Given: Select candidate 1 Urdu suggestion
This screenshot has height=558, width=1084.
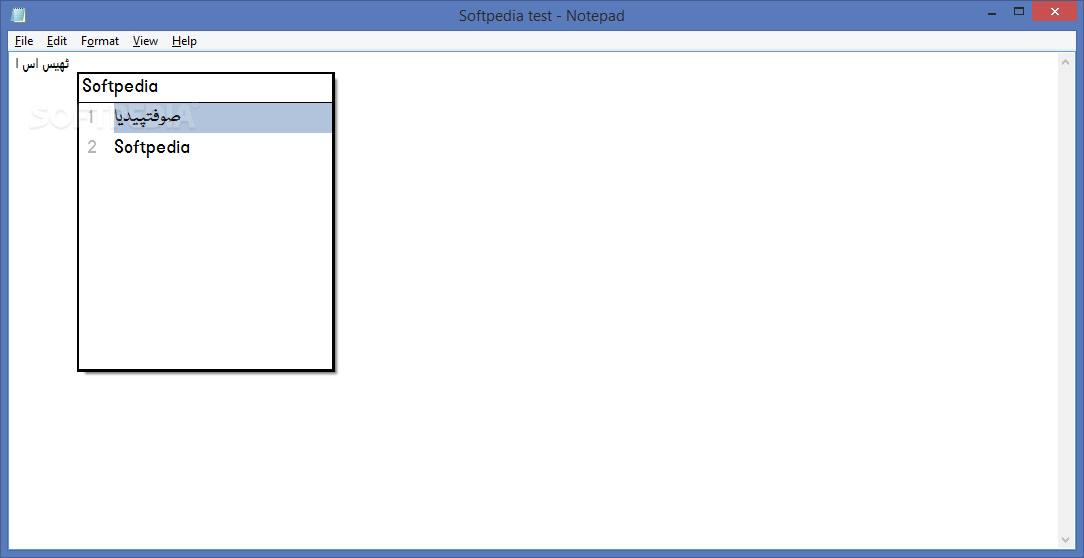Looking at the screenshot, I should click(205, 118).
